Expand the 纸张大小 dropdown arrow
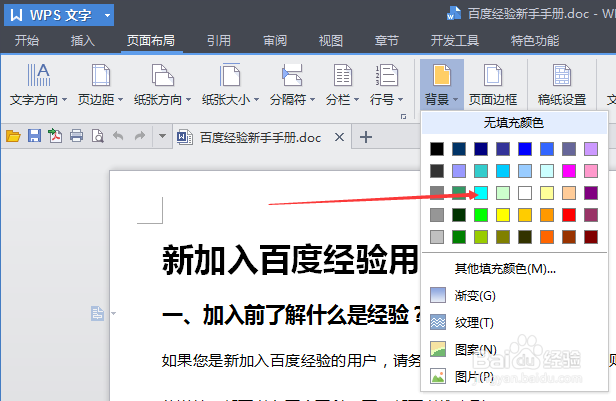Viewport: 616px width, 401px height. [x=256, y=100]
